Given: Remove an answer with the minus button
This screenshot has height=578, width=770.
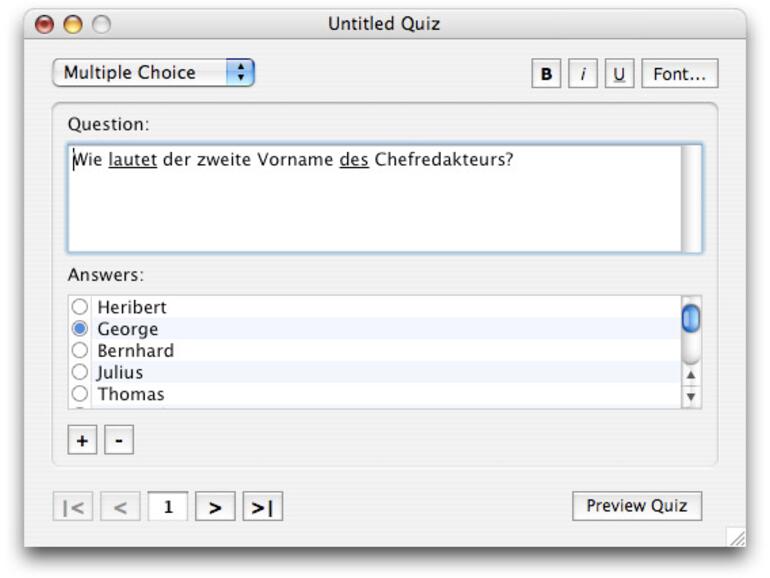Looking at the screenshot, I should [118, 440].
